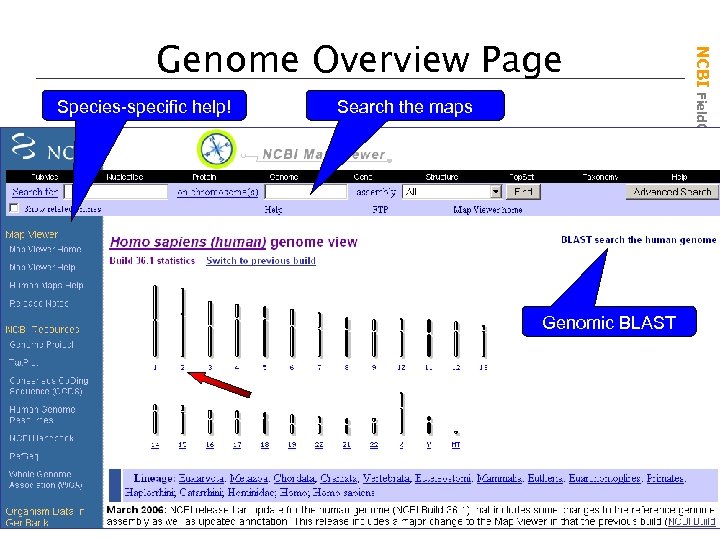Open the PubMed tab in the black bar
This screenshot has width=720, height=540.
pos(45,177)
